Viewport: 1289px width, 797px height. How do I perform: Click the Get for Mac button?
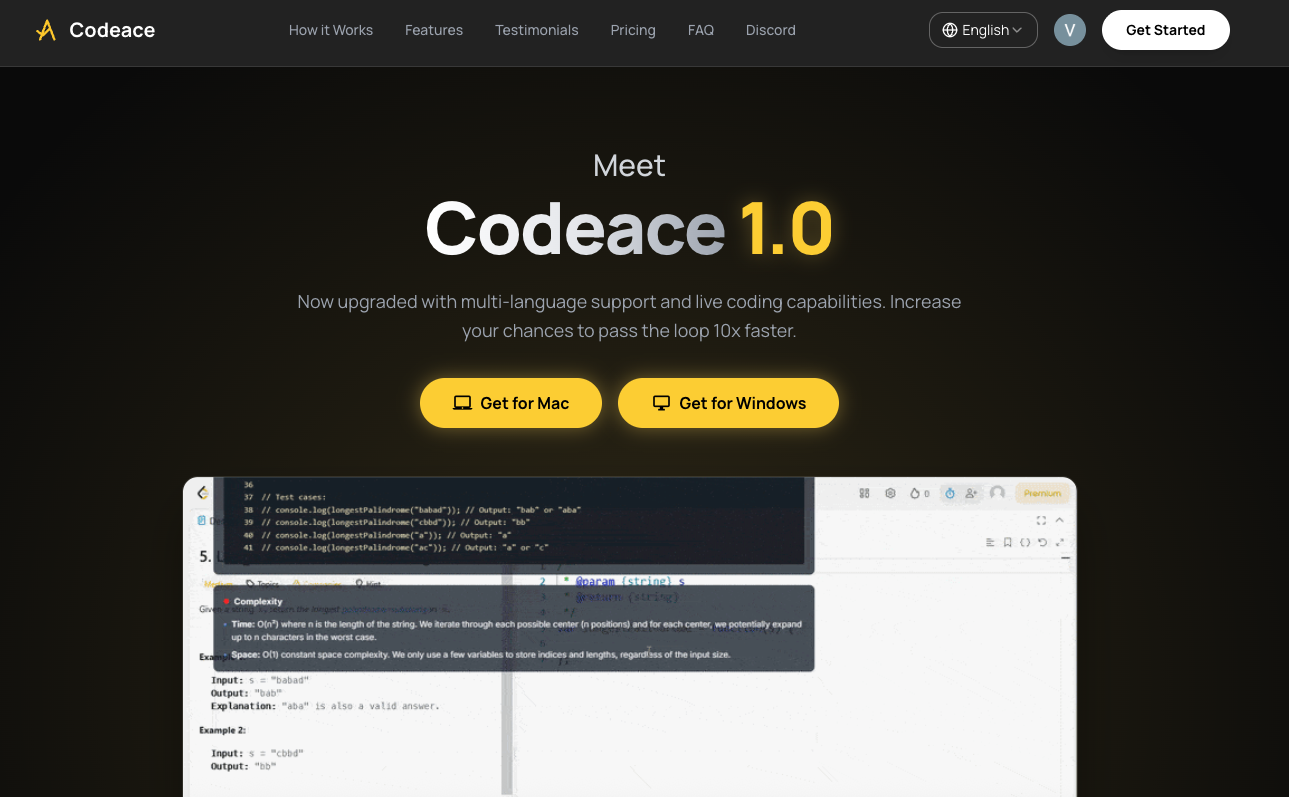pos(510,403)
